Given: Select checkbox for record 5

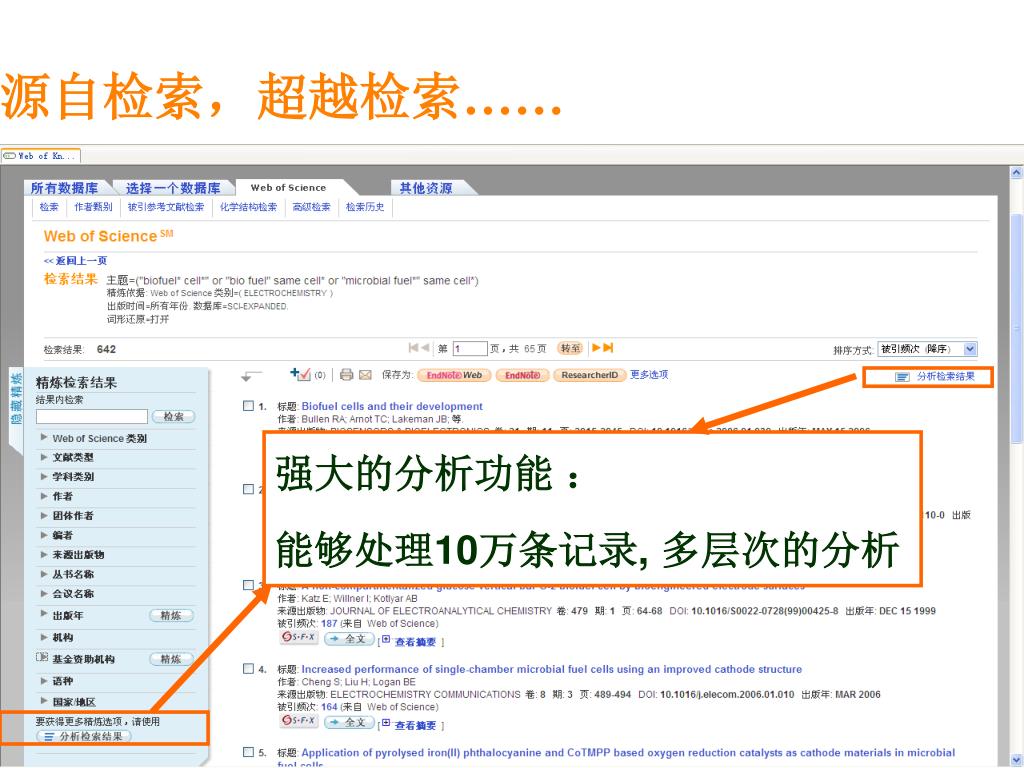Looking at the screenshot, I should coord(248,752).
